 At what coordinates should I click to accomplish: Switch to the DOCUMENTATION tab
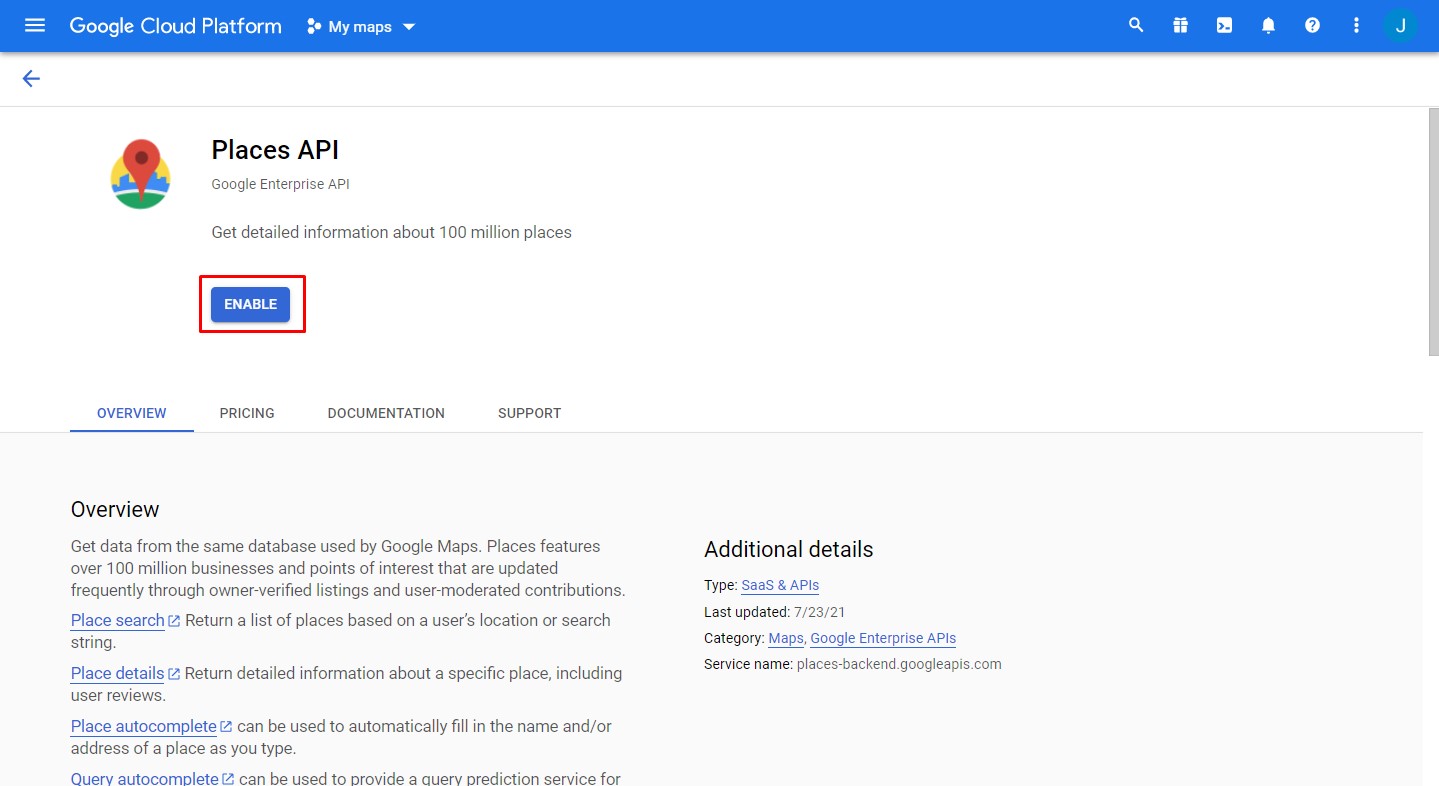click(x=386, y=413)
